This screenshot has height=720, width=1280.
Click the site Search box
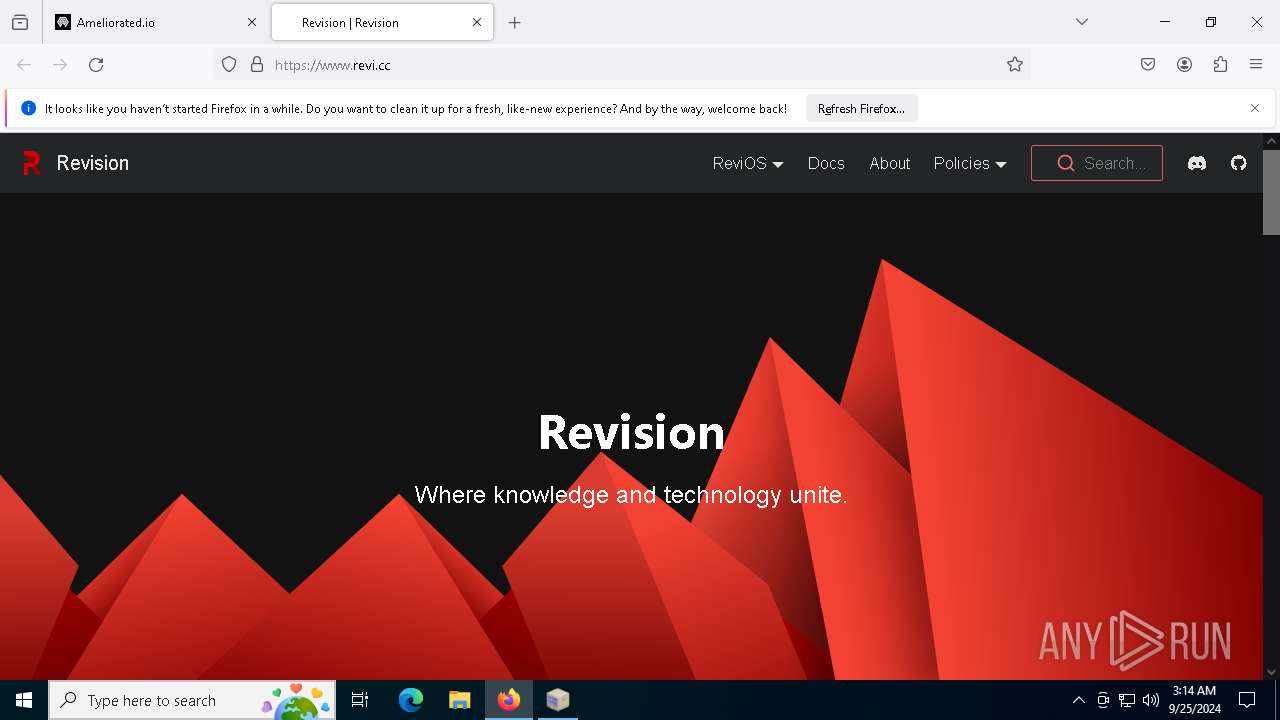tap(1097, 163)
